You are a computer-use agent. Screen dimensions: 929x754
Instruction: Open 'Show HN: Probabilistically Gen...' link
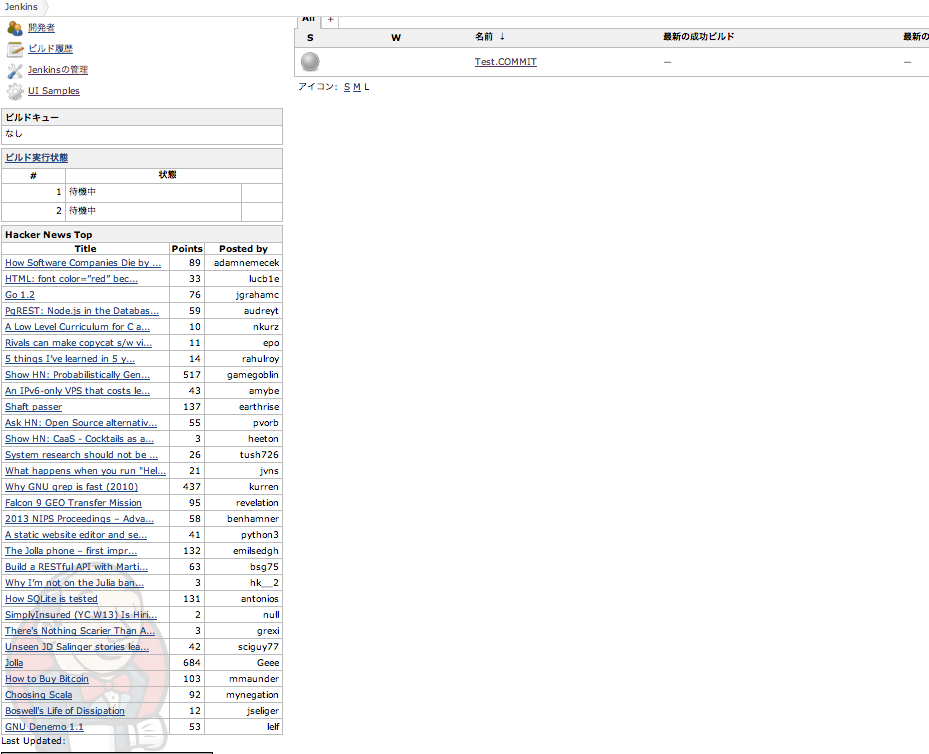[78, 374]
